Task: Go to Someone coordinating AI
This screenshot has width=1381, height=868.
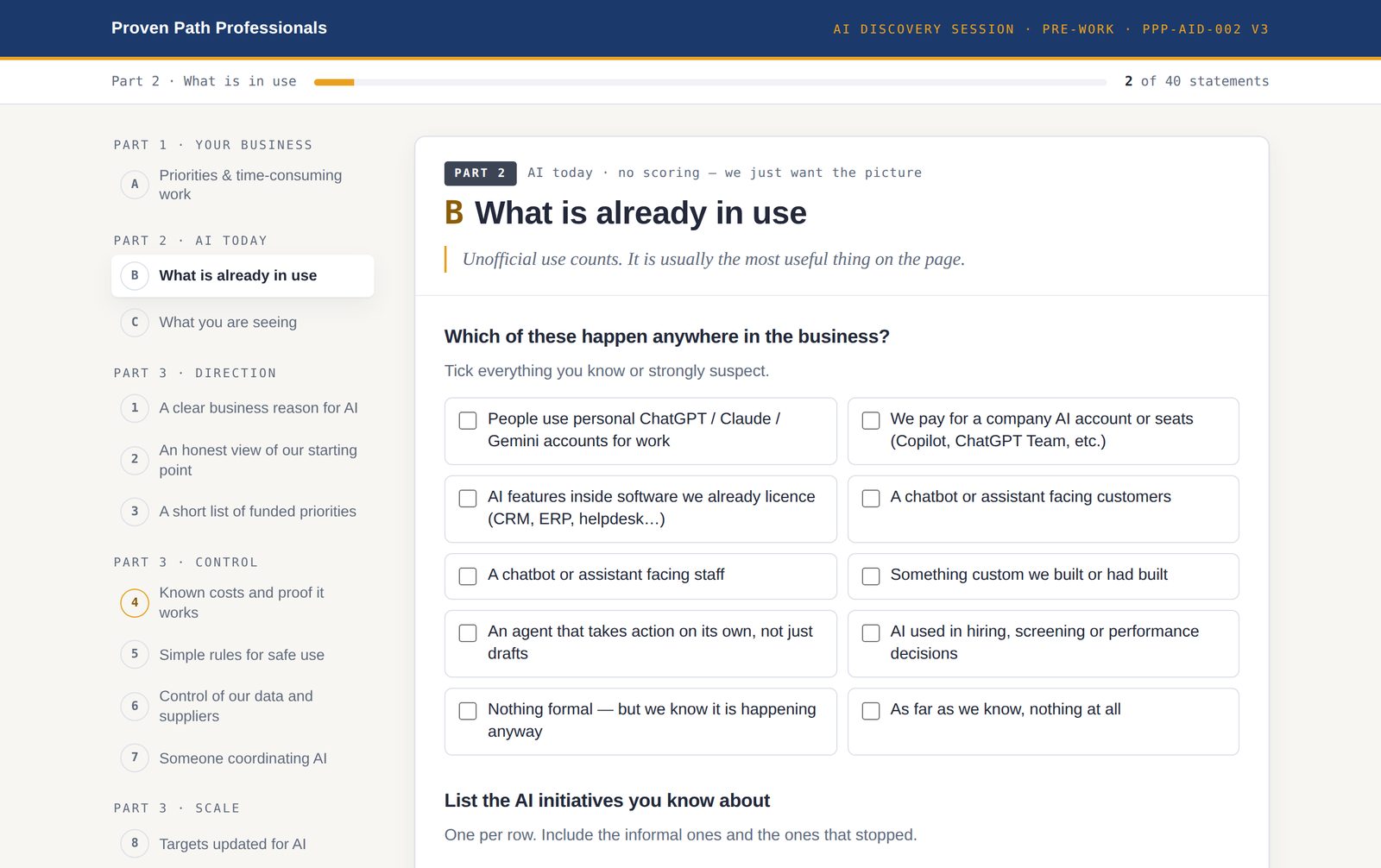Action: [x=243, y=758]
